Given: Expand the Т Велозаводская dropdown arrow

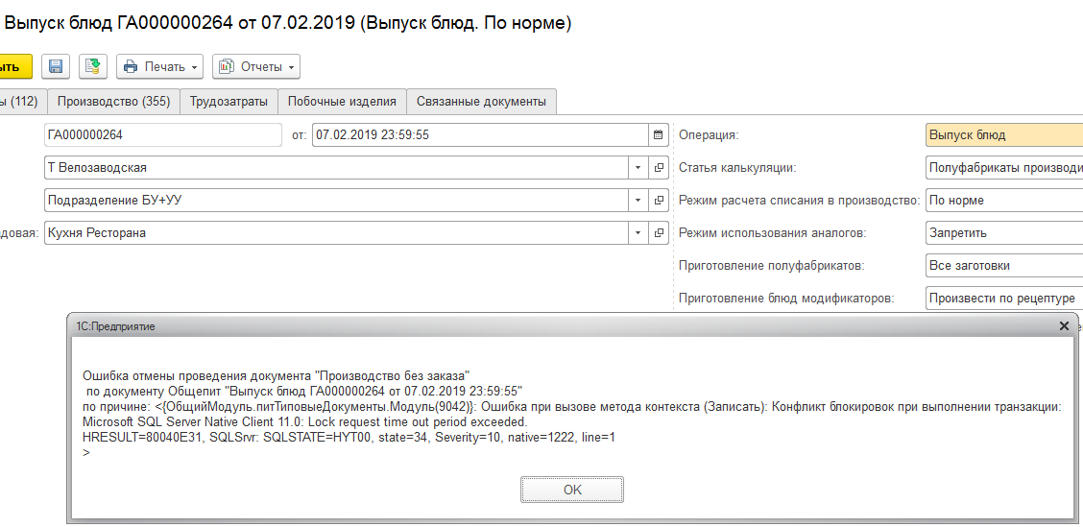Looking at the screenshot, I should pos(638,168).
